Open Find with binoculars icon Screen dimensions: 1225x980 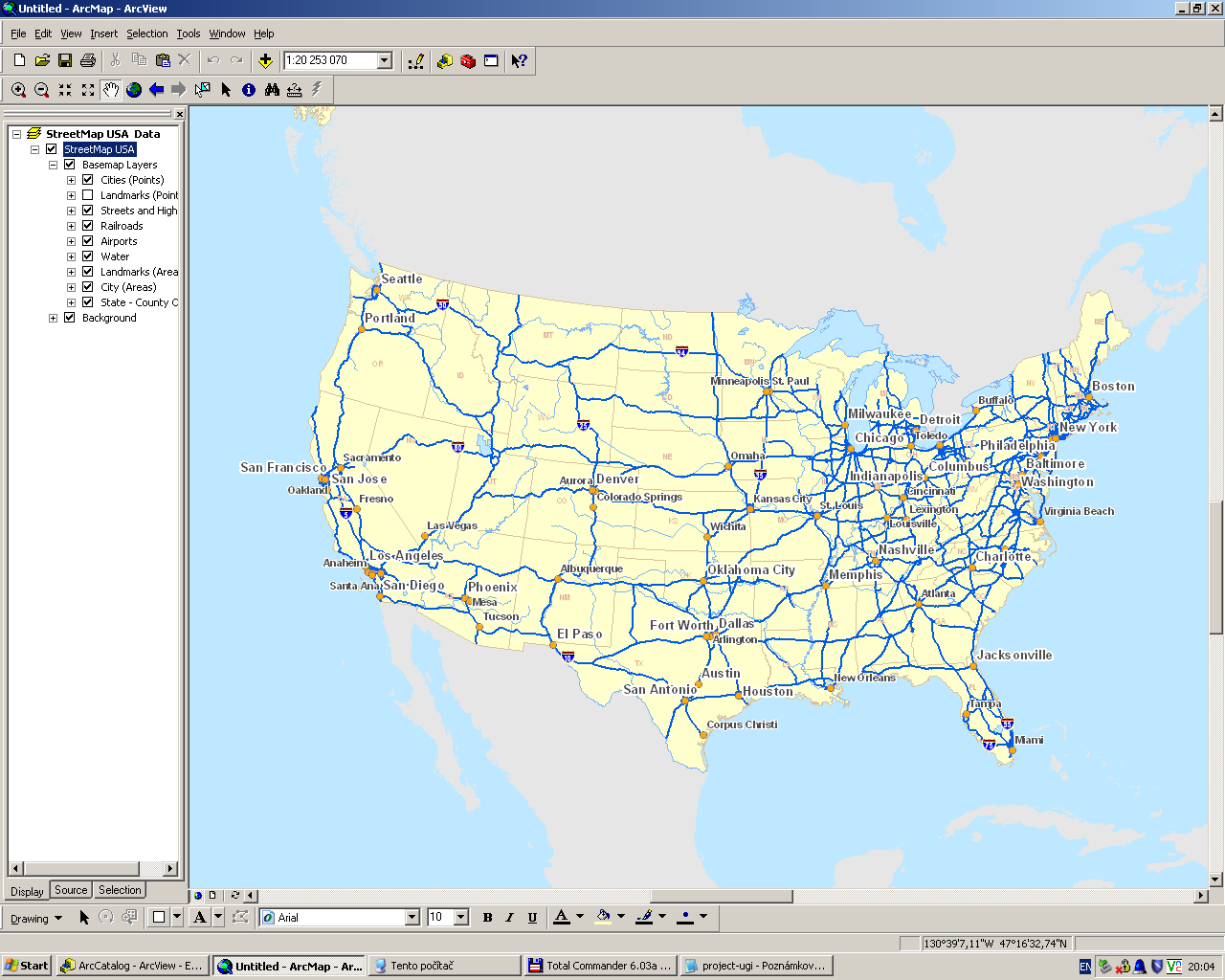(272, 89)
